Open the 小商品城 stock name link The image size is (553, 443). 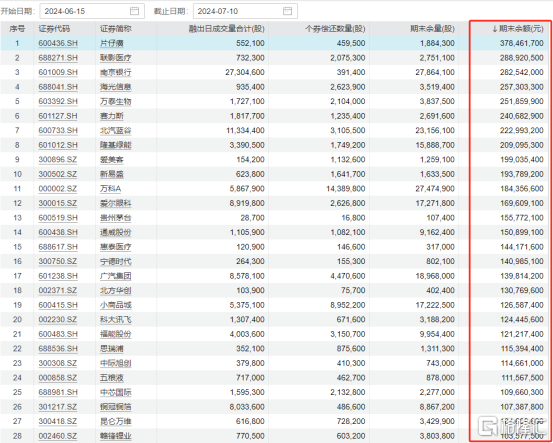(x=115, y=305)
